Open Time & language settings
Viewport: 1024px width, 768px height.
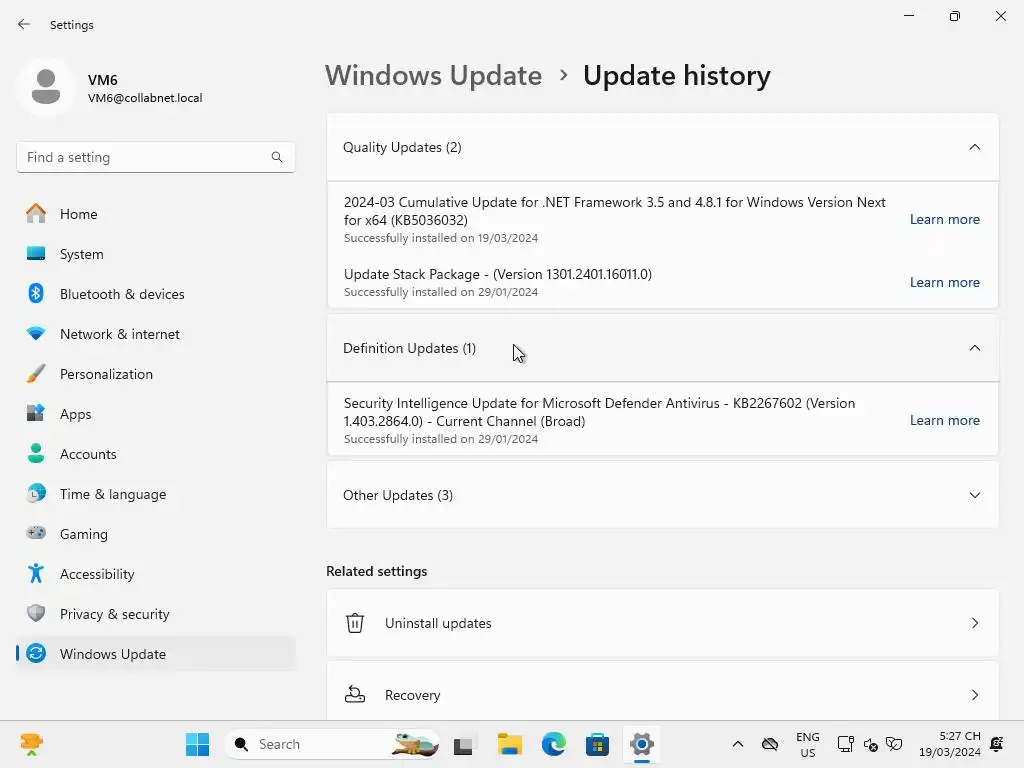point(156,494)
